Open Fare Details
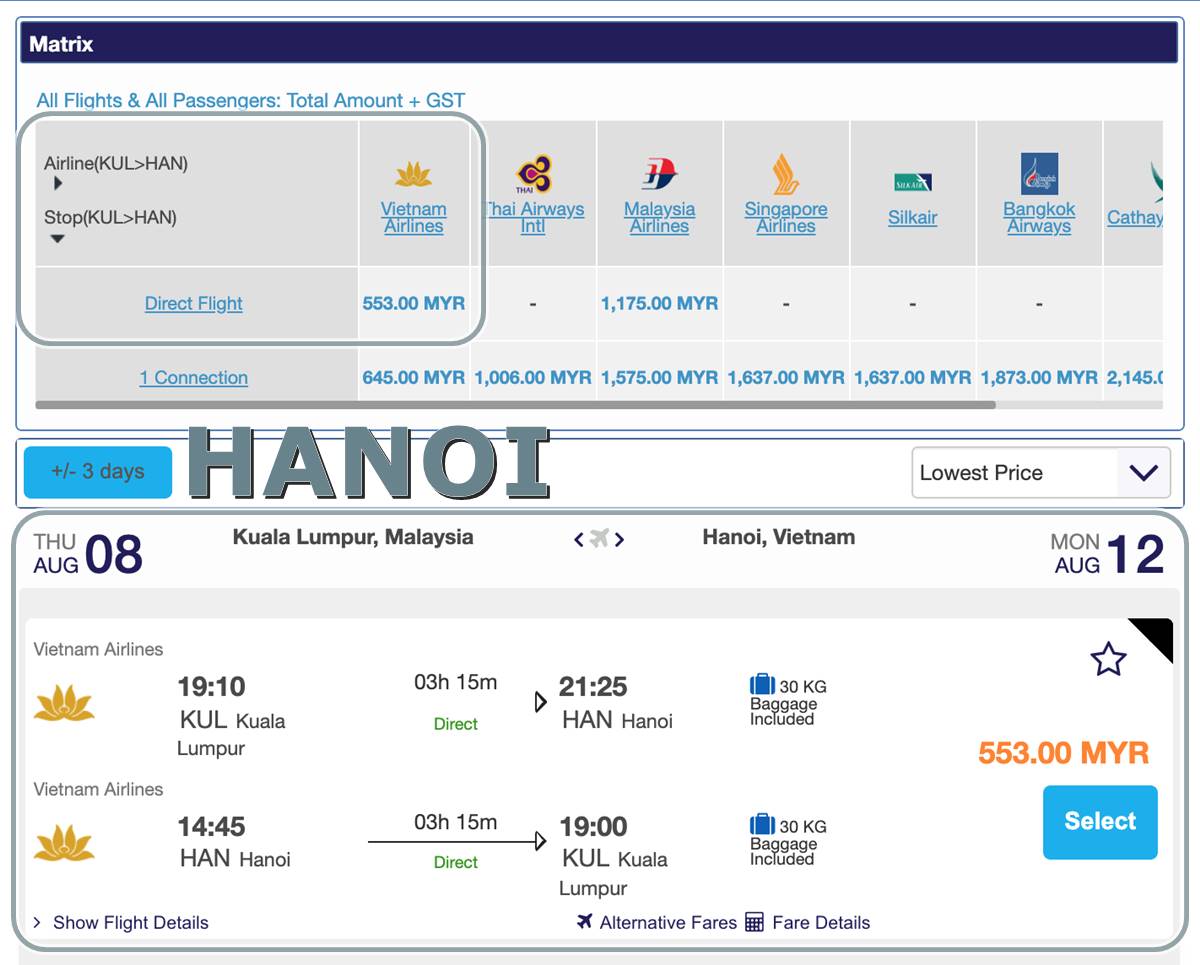The height and width of the screenshot is (965, 1200). pos(808,923)
